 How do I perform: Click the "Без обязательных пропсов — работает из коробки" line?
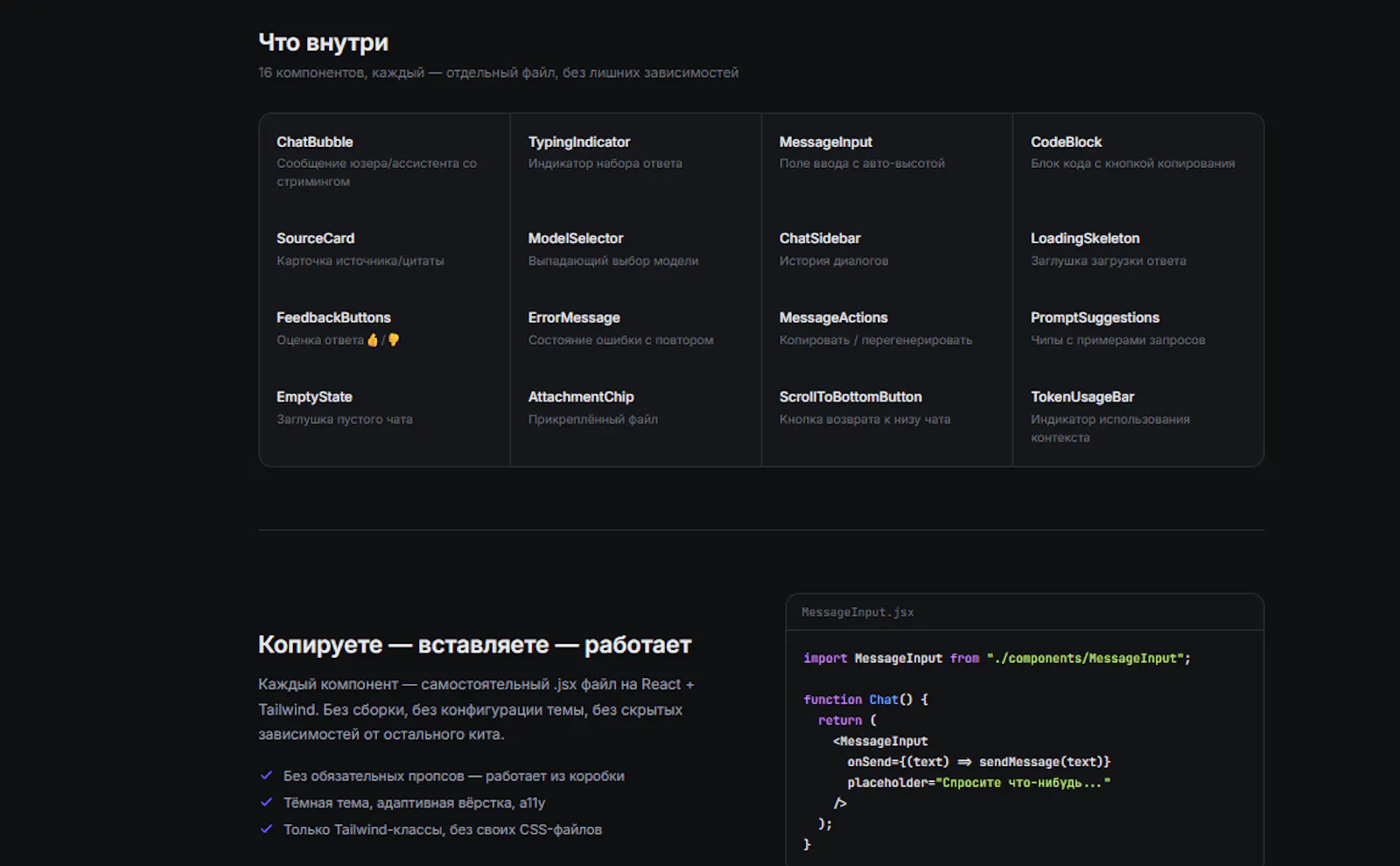(x=453, y=776)
